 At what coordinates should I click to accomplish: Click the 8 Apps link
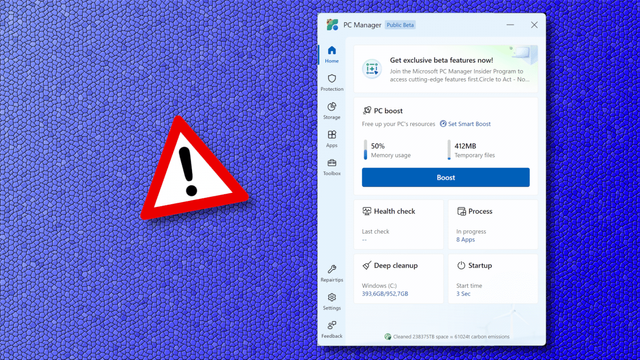pyautogui.click(x=465, y=240)
